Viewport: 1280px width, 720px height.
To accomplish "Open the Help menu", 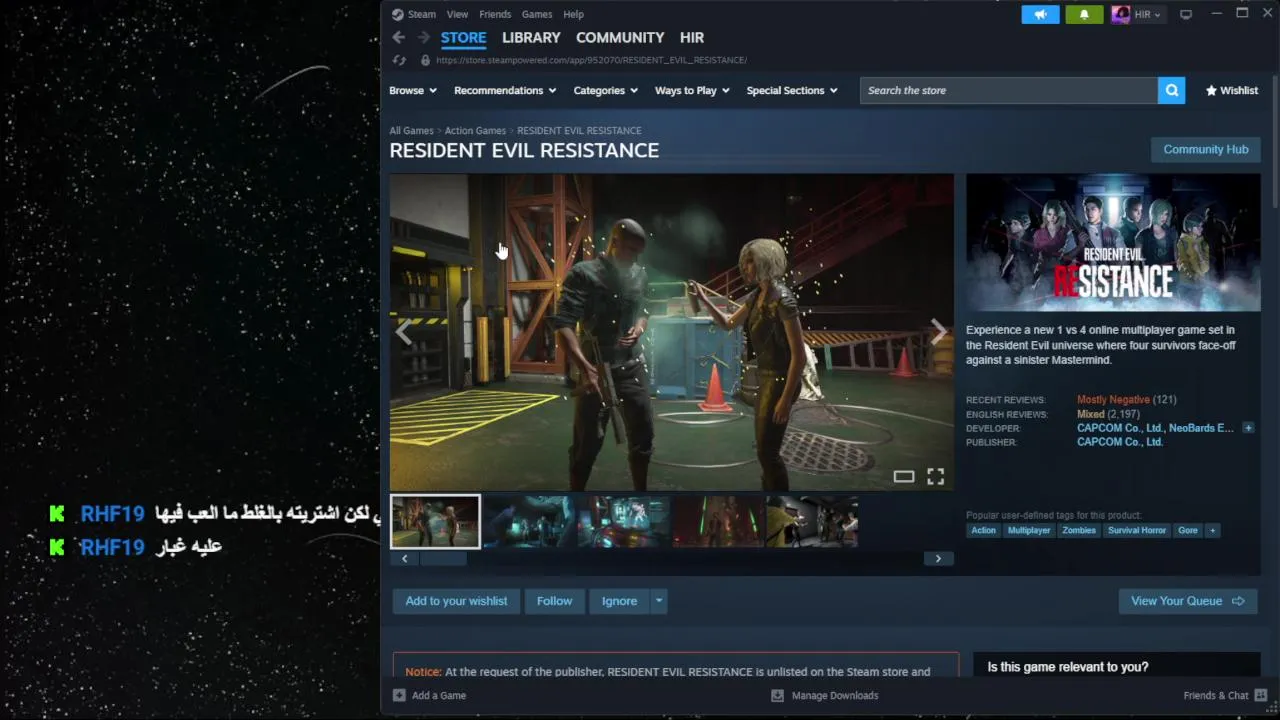I will 573,14.
